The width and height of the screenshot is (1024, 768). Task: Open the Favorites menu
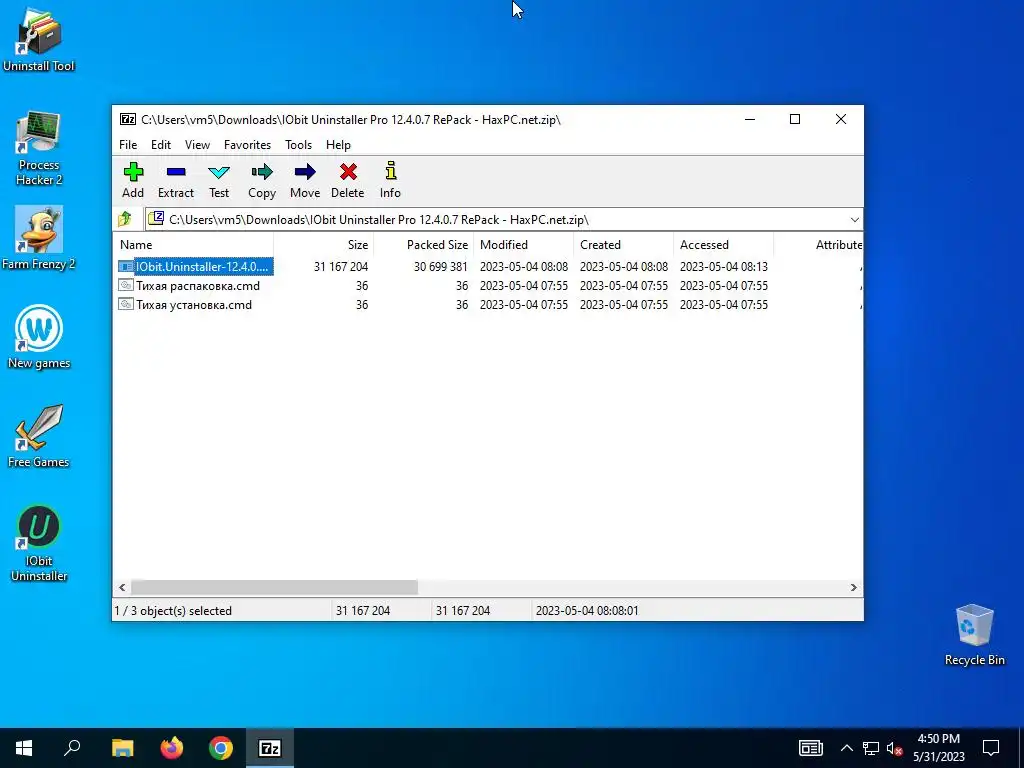tap(247, 144)
